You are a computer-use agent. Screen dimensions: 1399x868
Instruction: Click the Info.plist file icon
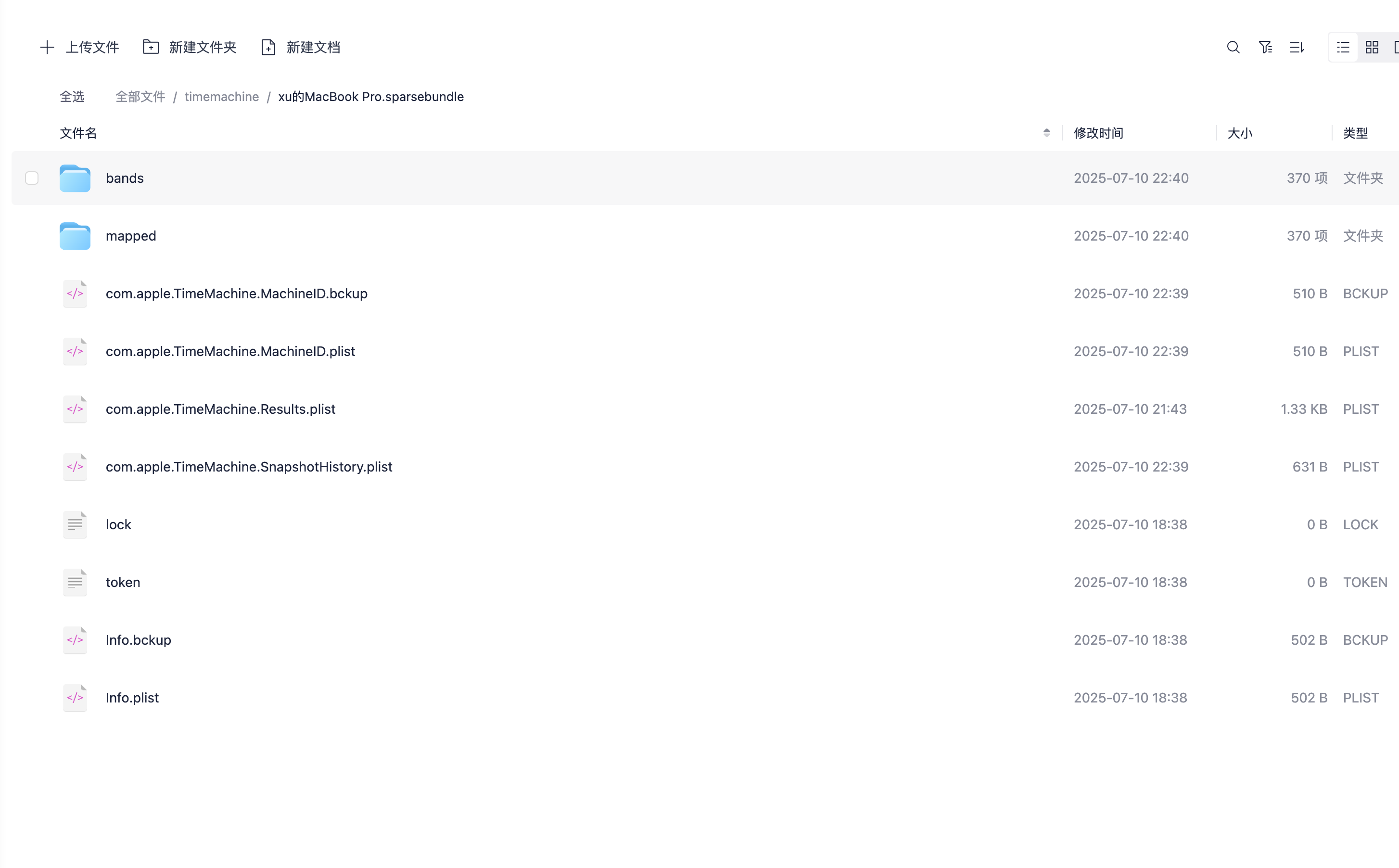point(75,698)
